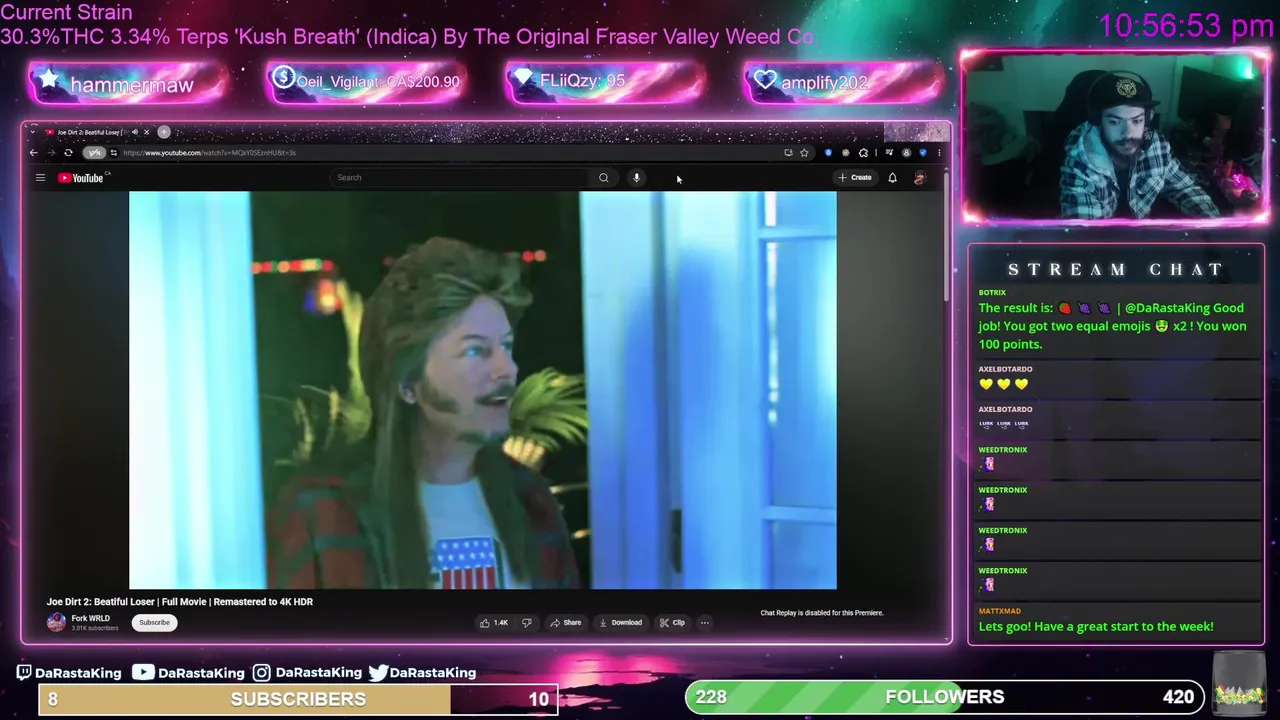
Task: Click the SUBSCRIBERS goal progress bar
Action: 298,699
